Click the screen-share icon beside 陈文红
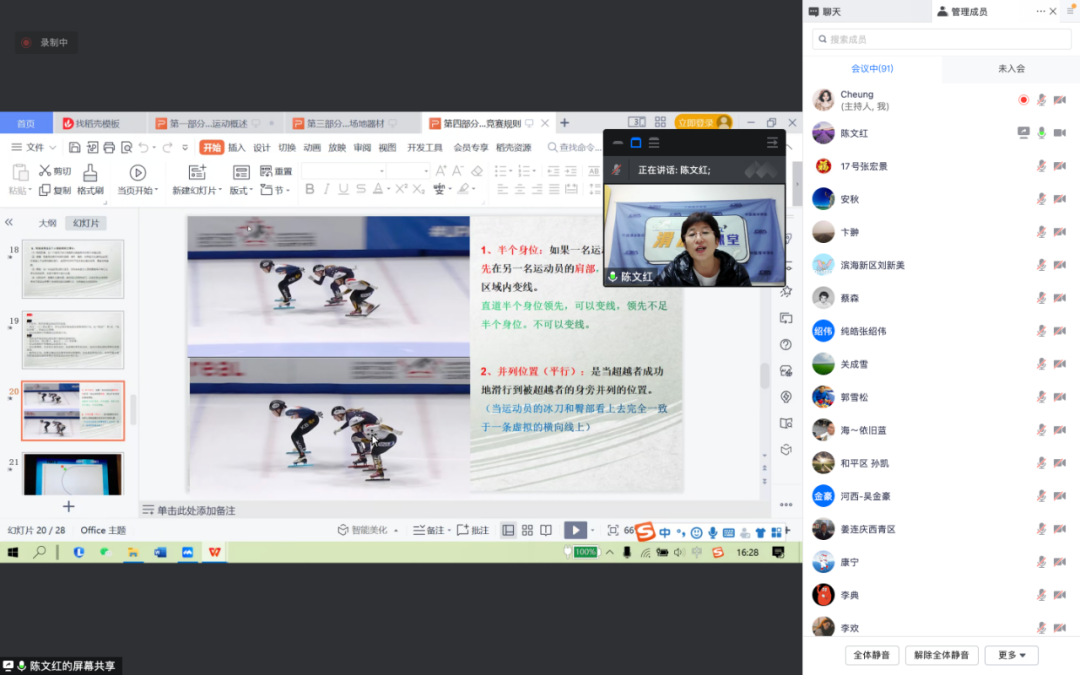This screenshot has height=675, width=1080. pos(1023,133)
